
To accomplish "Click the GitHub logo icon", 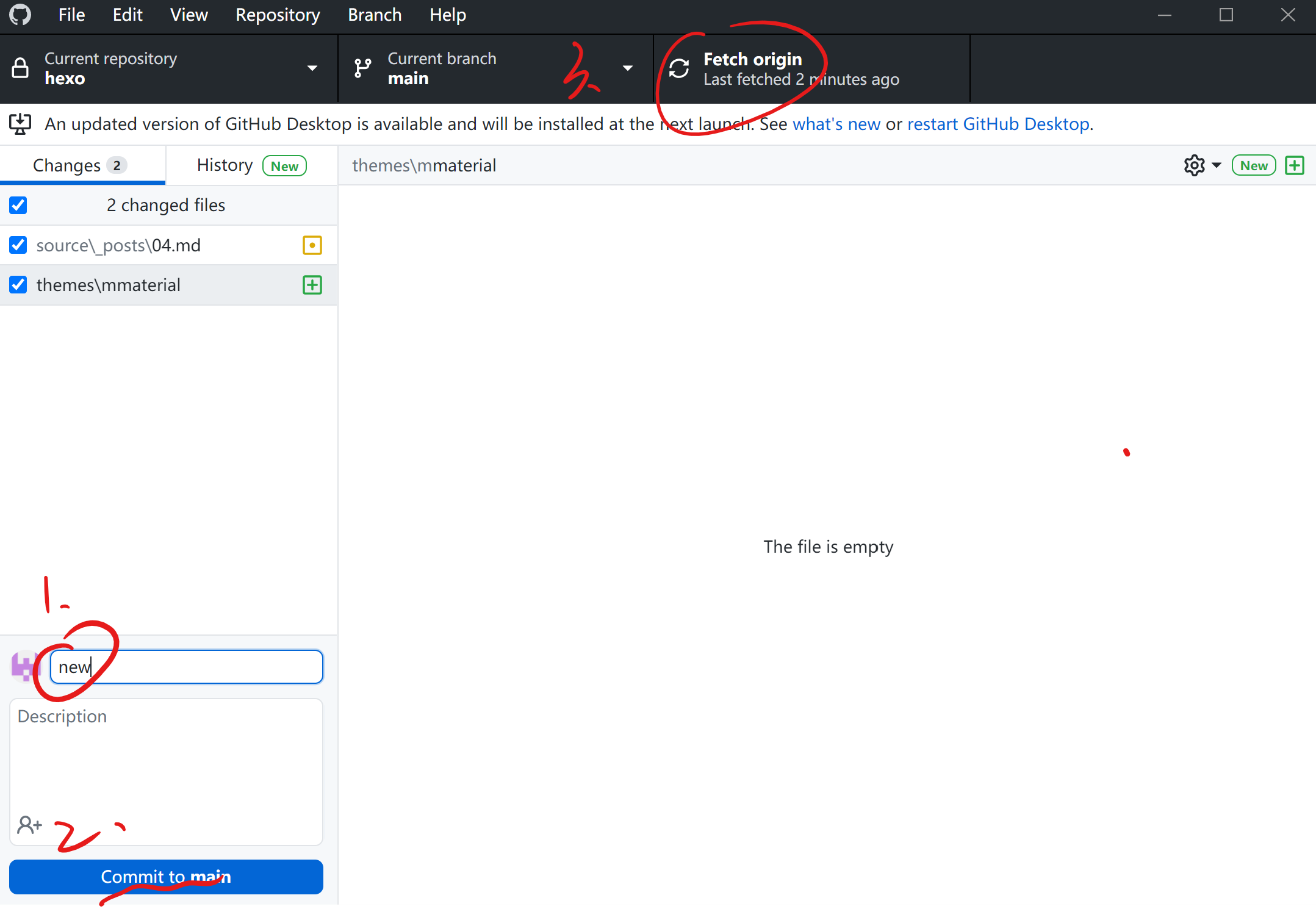I will [x=20, y=15].
